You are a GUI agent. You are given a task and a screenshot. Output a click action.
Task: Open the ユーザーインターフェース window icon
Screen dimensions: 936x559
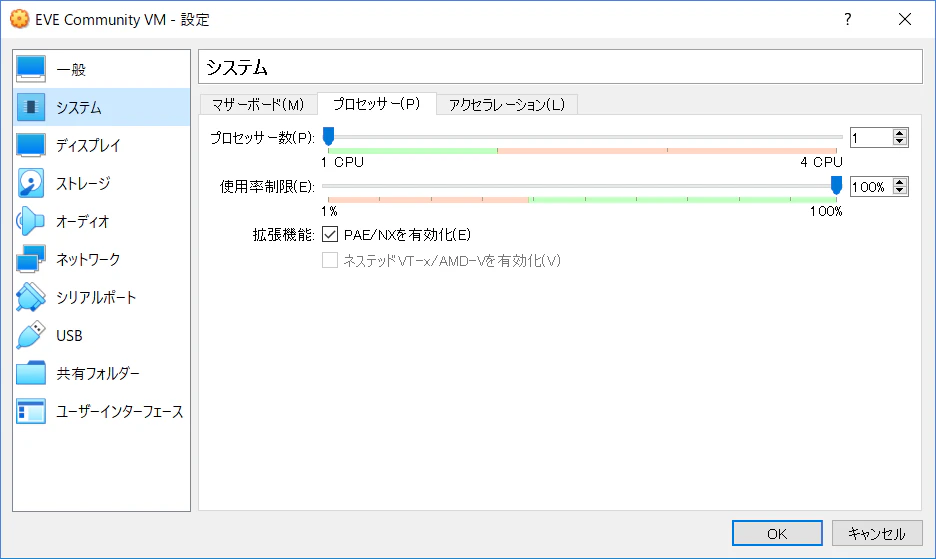point(31,411)
